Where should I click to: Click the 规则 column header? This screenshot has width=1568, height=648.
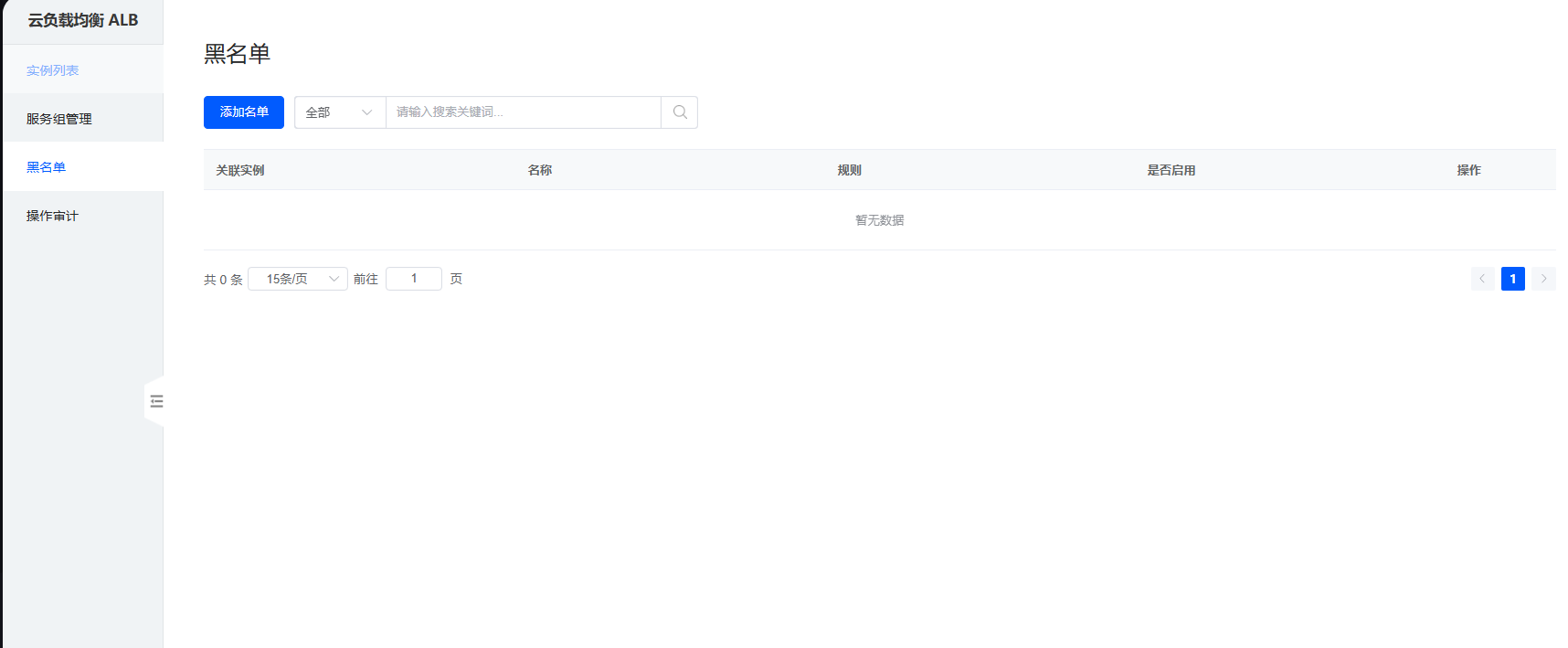[849, 170]
